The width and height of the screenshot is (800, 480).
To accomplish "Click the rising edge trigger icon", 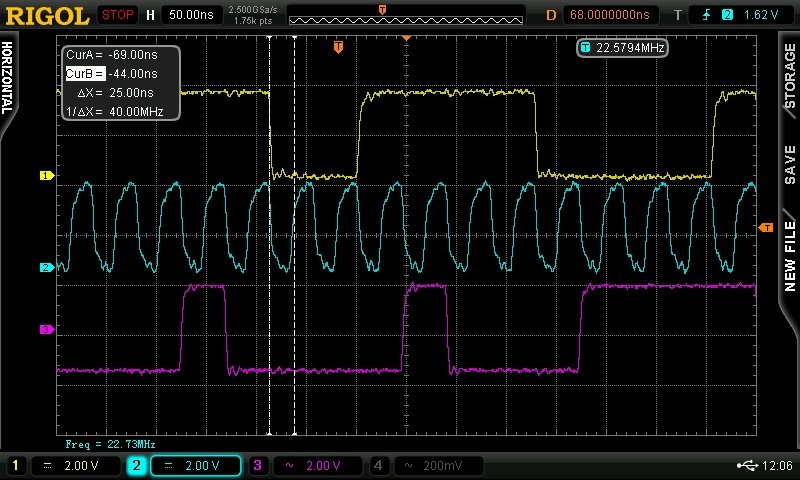I will point(706,15).
